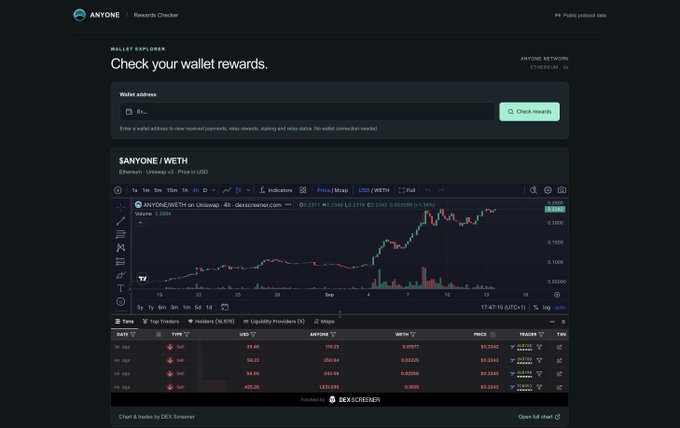Click the wallet address input field
This screenshot has width=680, height=428.
click(x=307, y=111)
